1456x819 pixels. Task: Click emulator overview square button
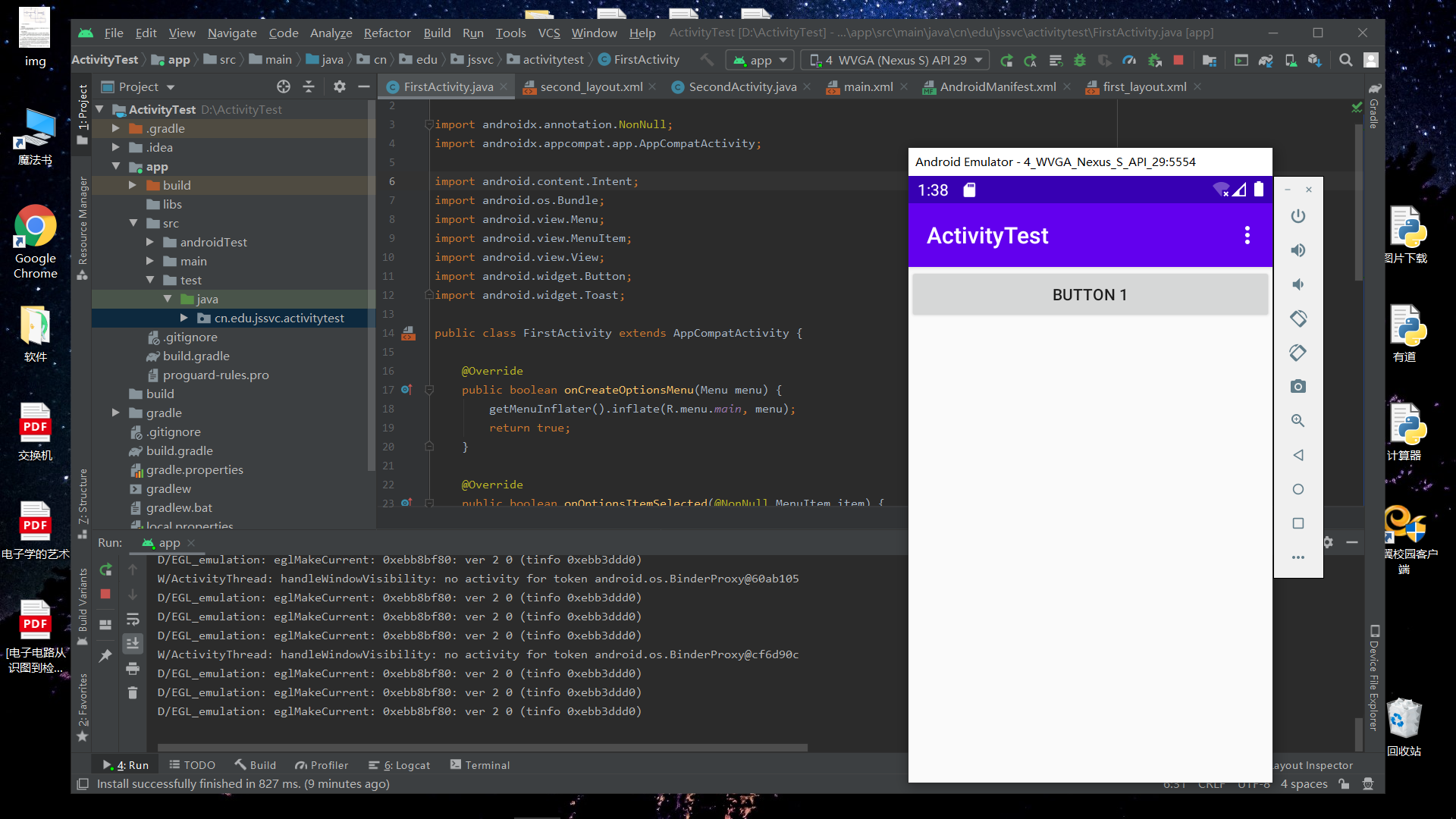click(1298, 523)
